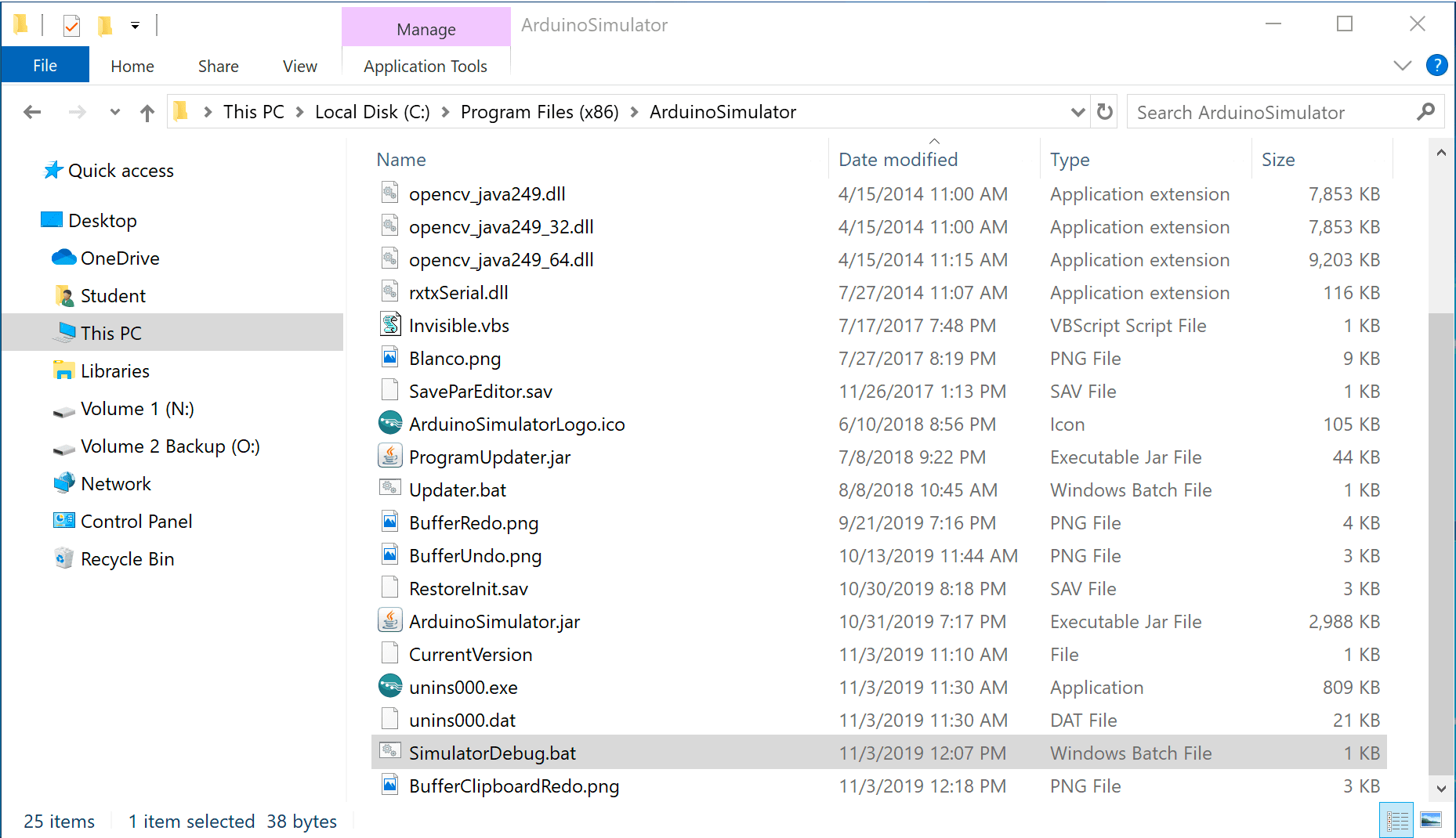Click the Libraries folder icon
1456x838 pixels.
click(63, 370)
